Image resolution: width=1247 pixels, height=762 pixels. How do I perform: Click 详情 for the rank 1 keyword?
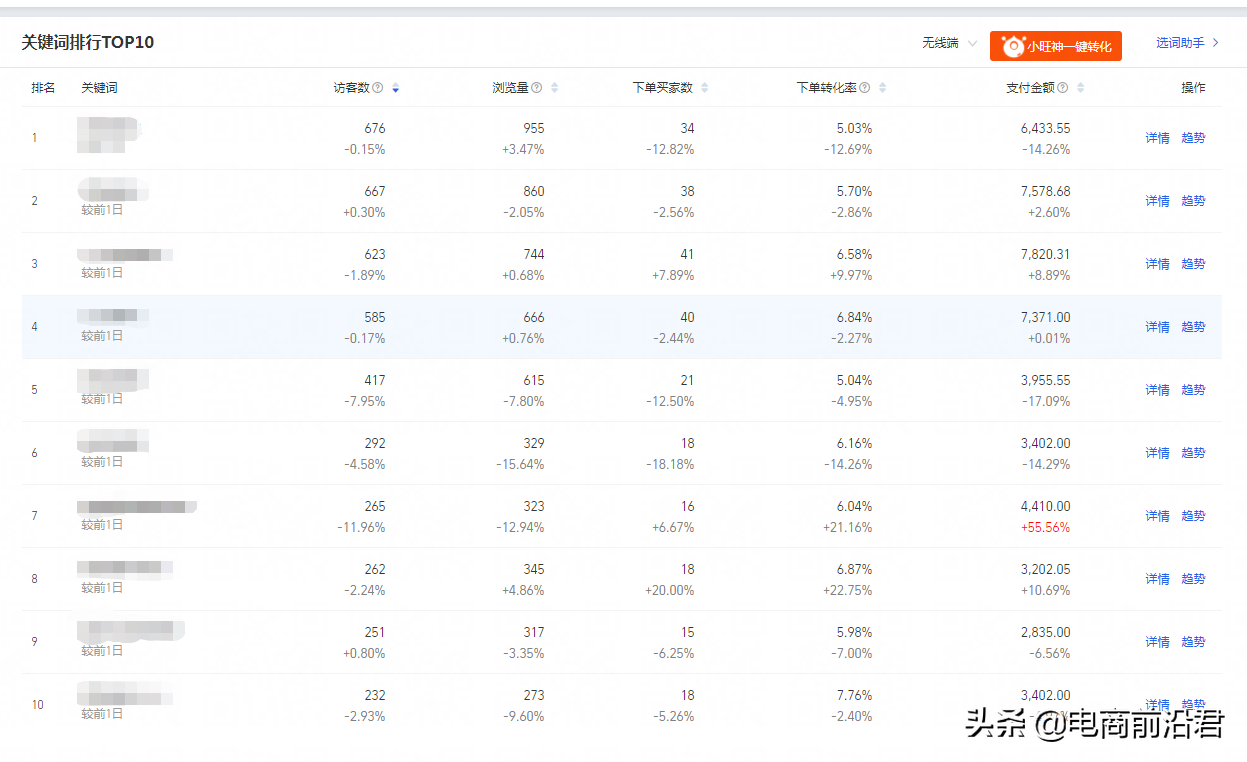coord(1156,137)
